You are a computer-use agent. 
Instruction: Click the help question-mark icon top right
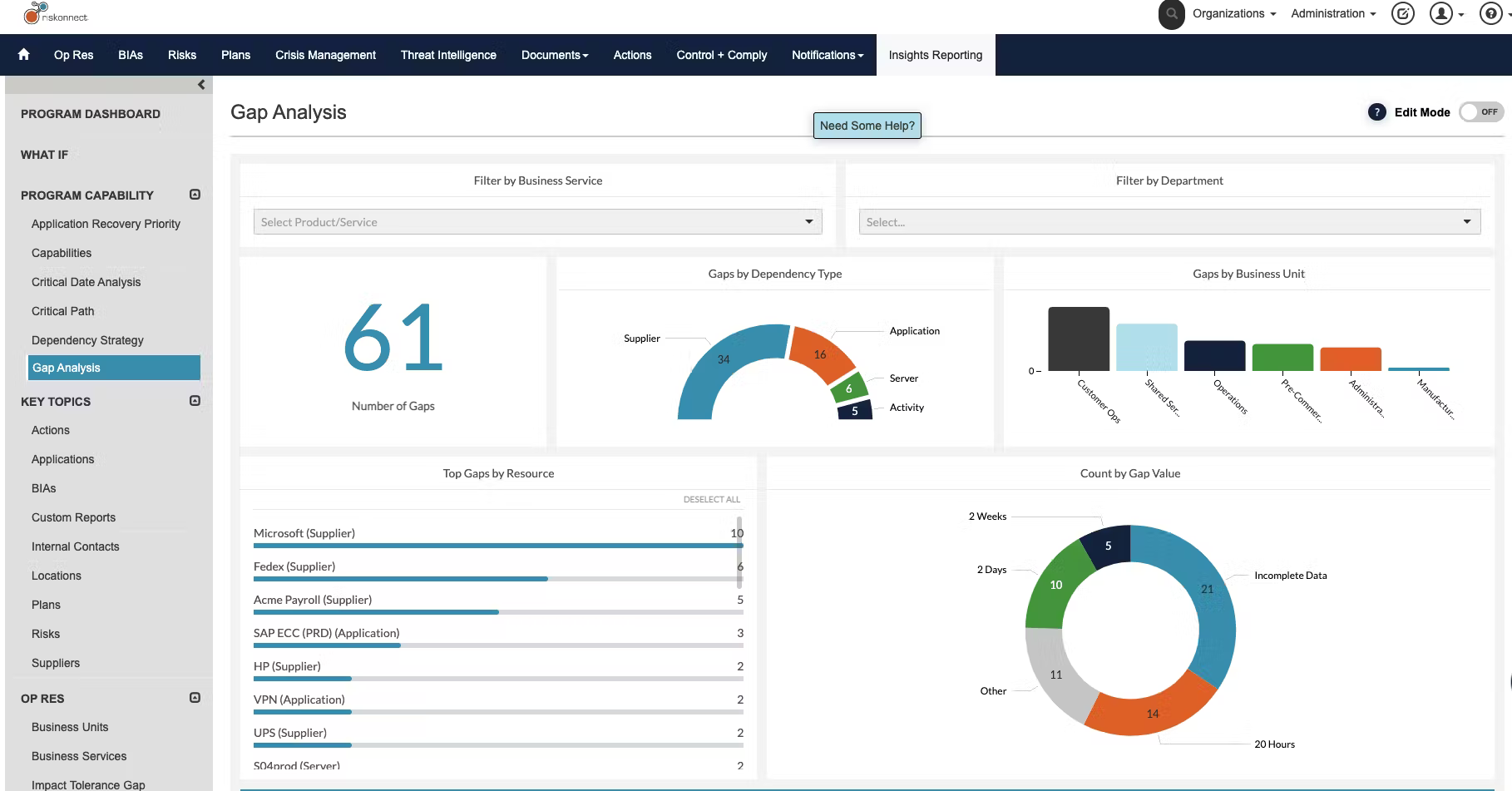pyautogui.click(x=1490, y=14)
